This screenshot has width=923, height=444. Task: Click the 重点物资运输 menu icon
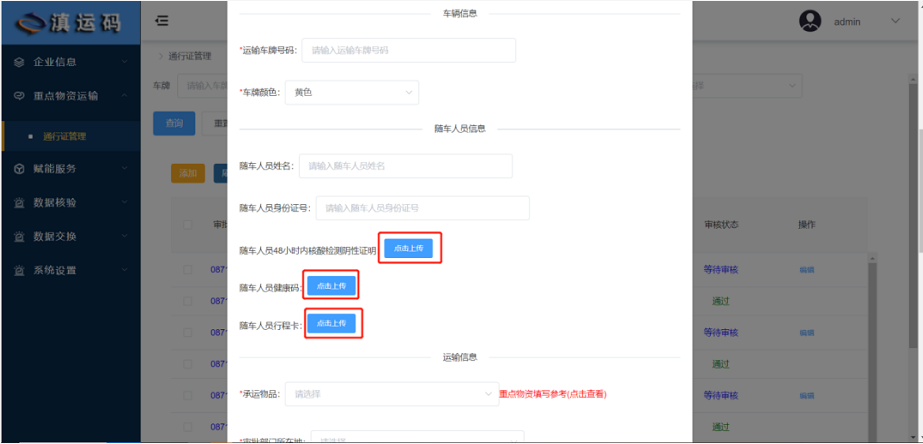click(19, 96)
